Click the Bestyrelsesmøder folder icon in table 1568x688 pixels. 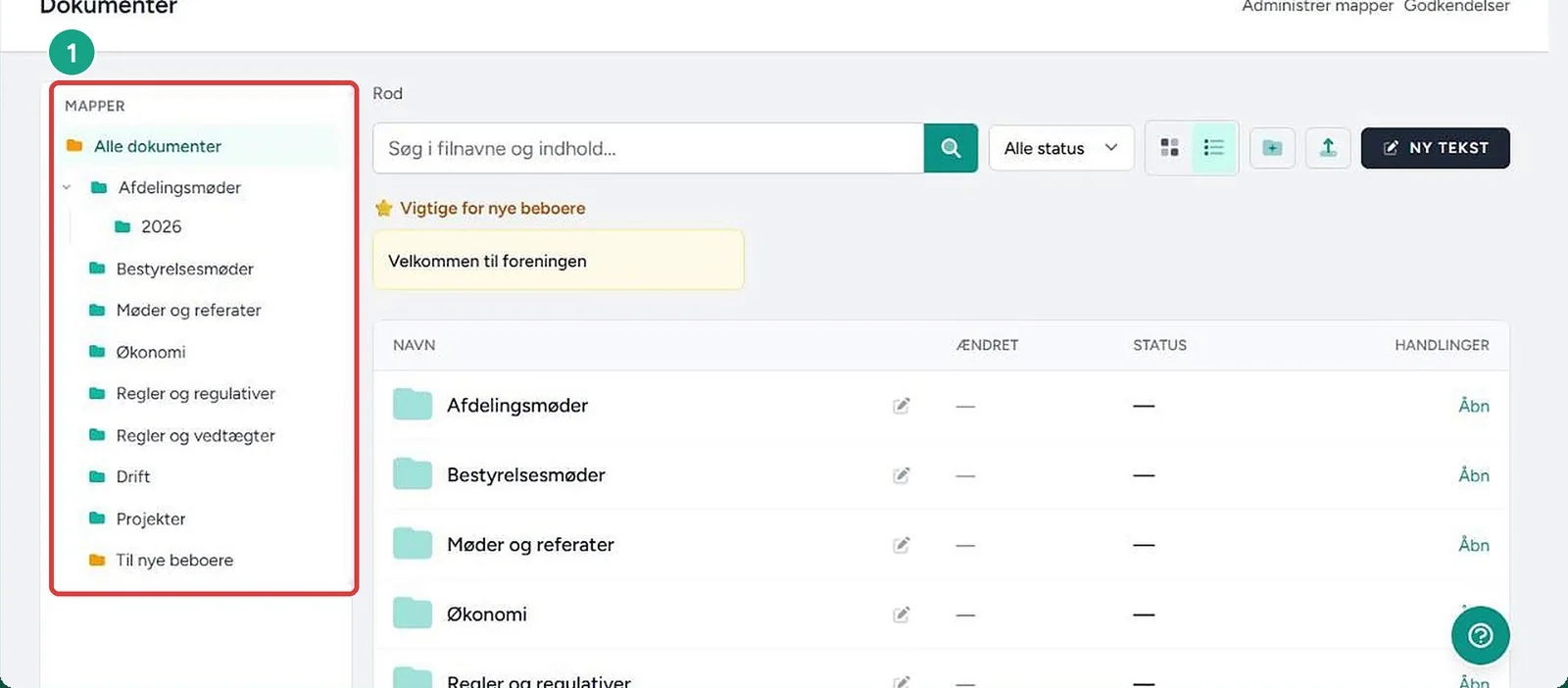(x=413, y=474)
